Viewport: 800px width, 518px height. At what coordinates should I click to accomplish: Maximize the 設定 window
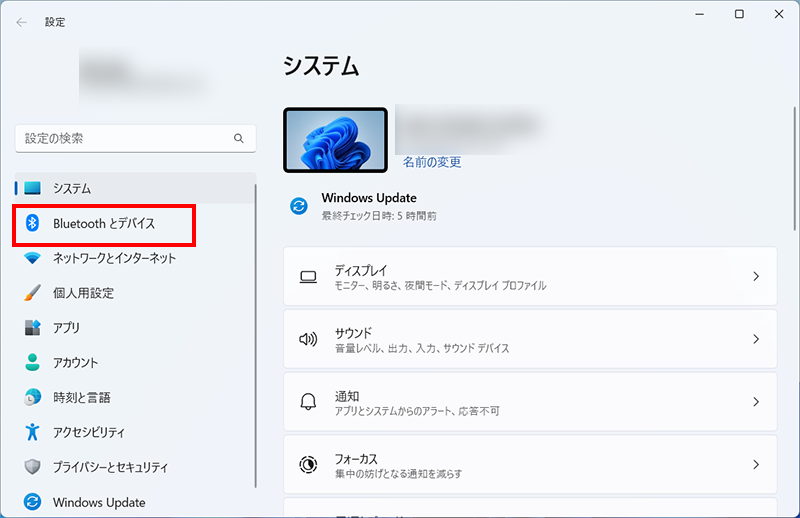[739, 14]
